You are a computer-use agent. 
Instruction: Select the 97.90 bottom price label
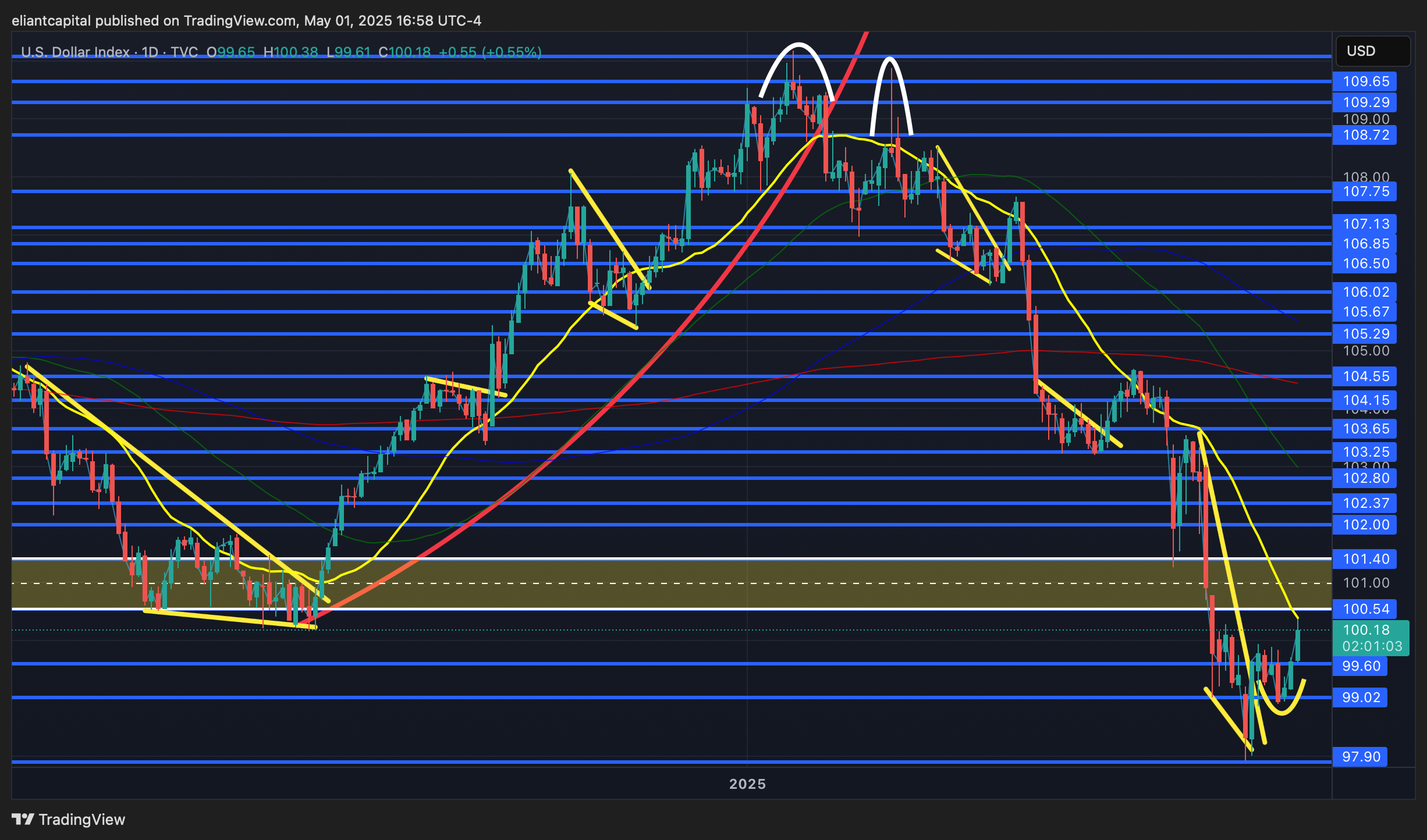point(1360,757)
